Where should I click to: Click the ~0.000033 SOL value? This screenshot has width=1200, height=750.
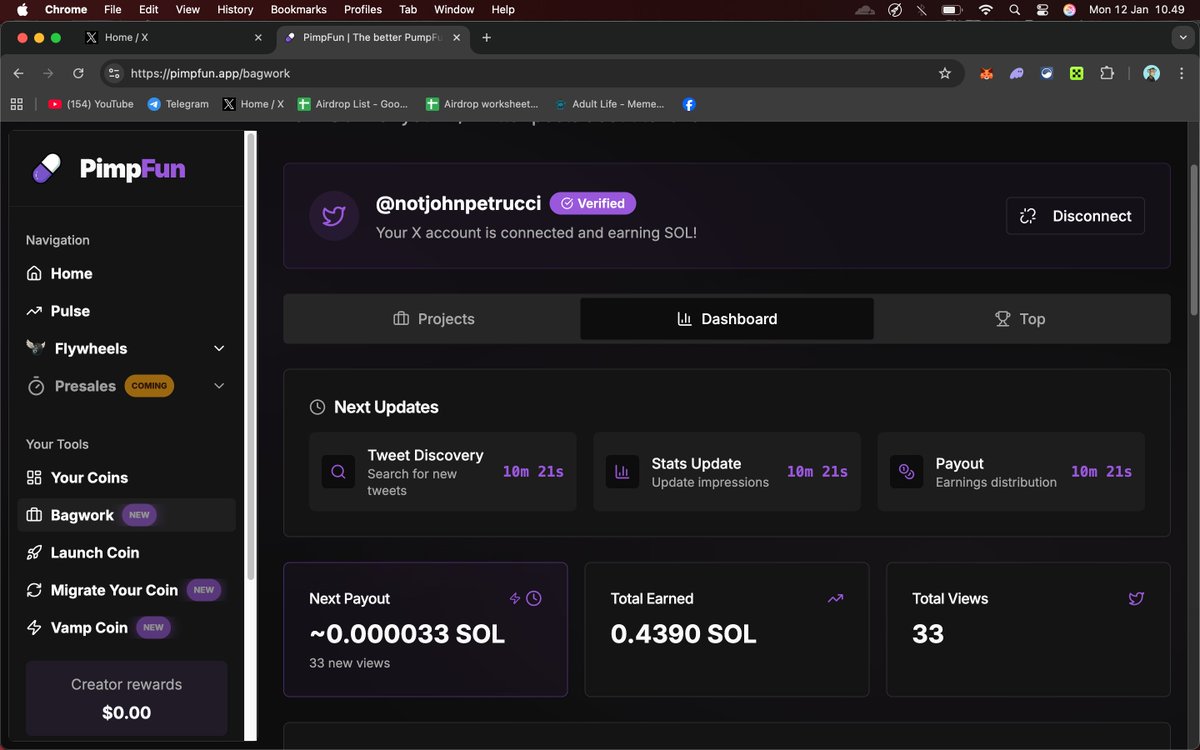pos(407,634)
